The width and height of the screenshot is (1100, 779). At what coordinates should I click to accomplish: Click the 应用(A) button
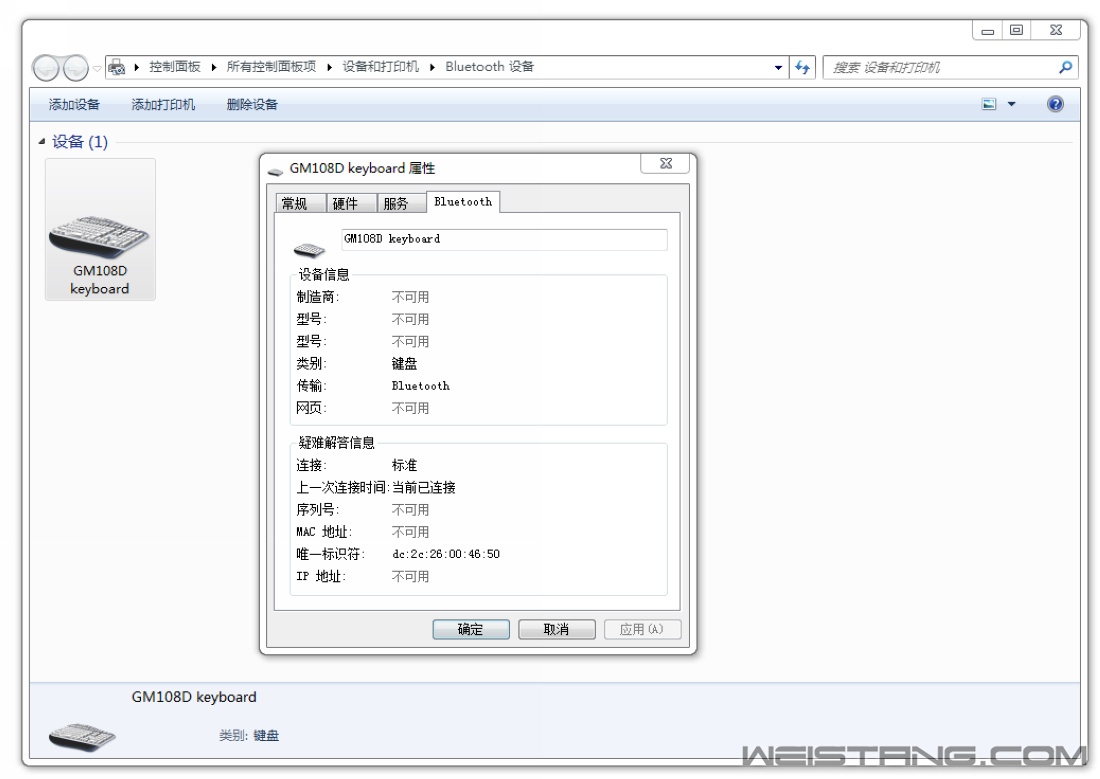tap(642, 630)
